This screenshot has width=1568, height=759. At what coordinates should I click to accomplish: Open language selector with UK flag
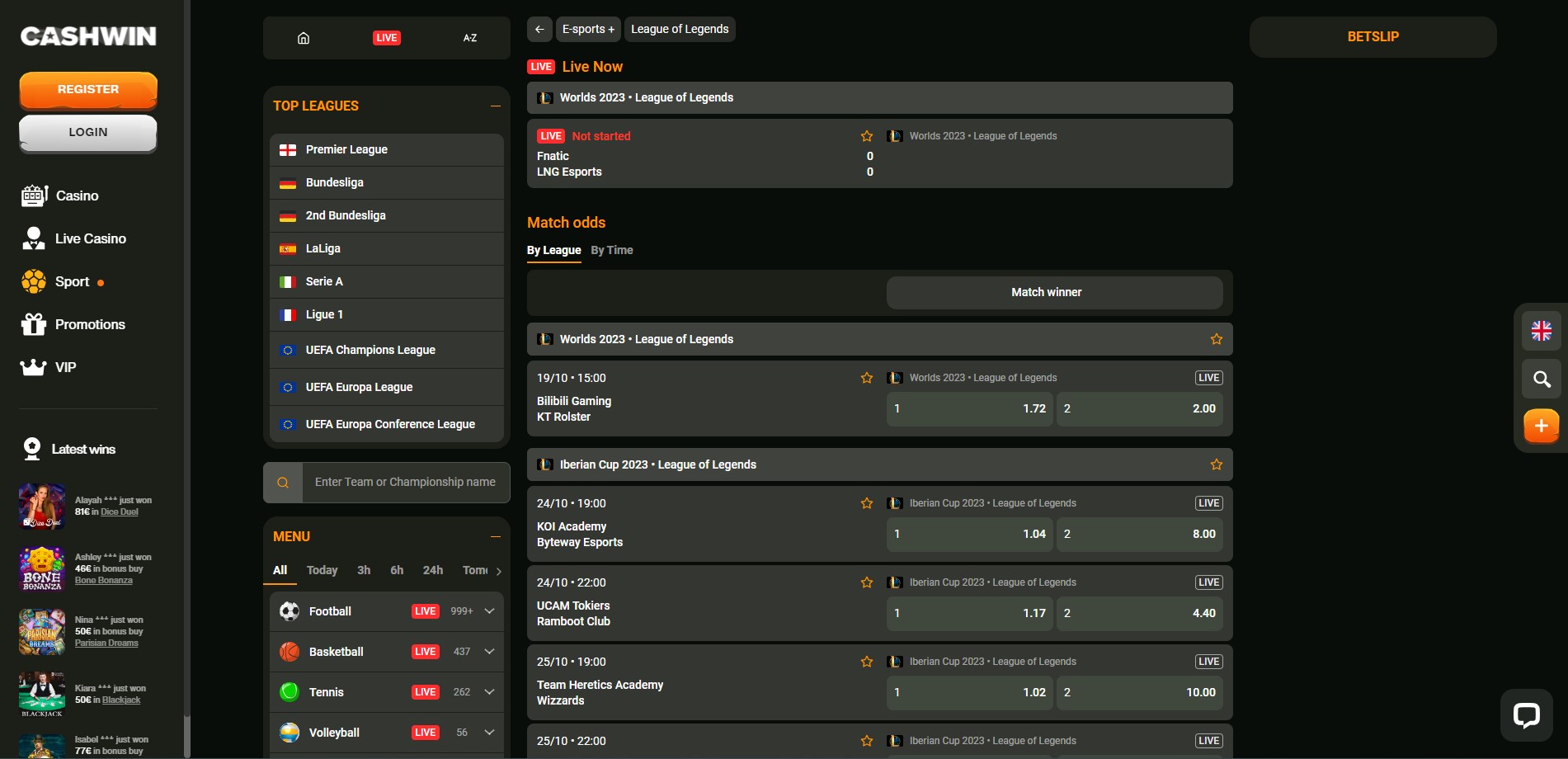[x=1542, y=331]
